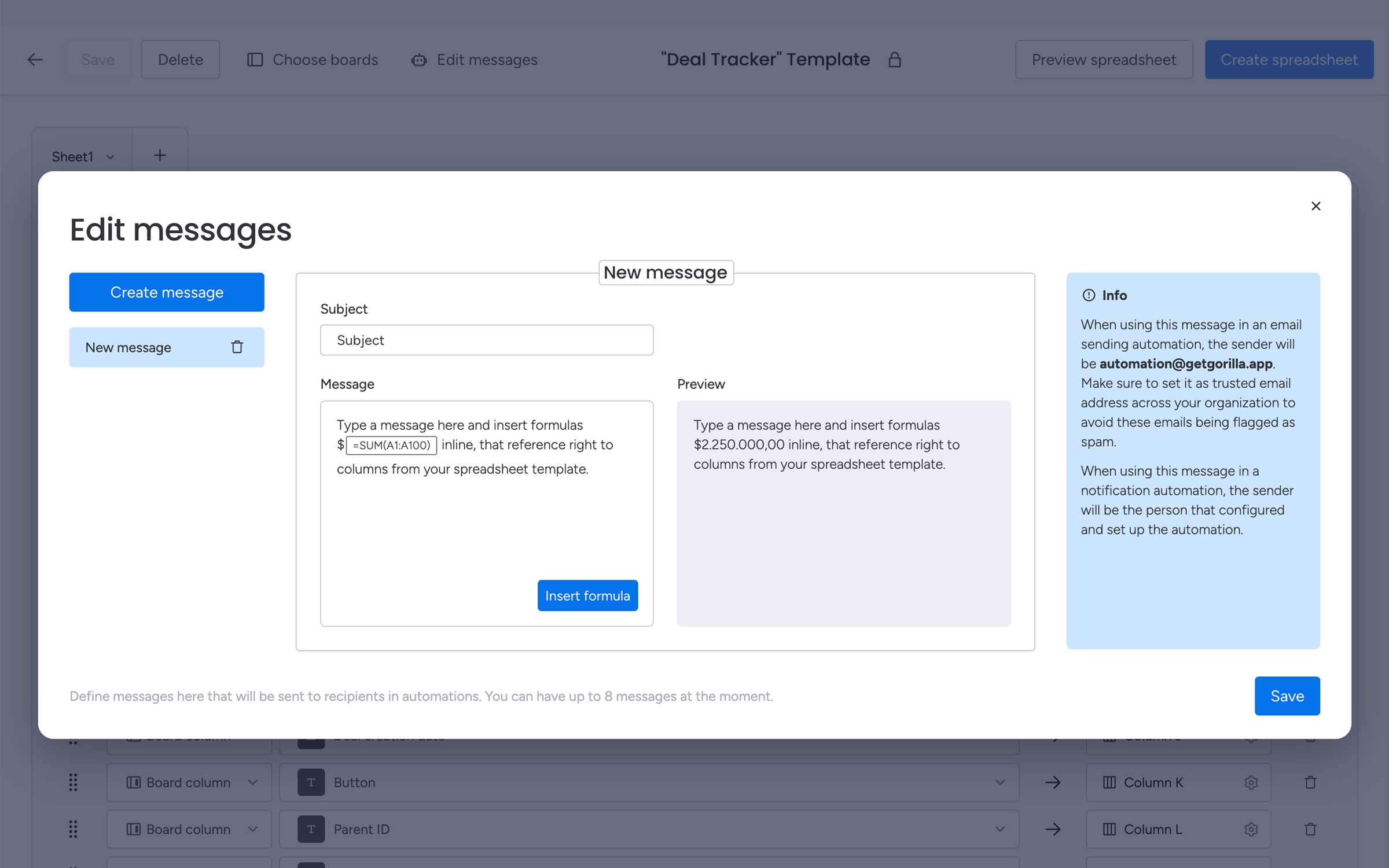Delete the New message entry
The image size is (1389, 868).
pos(237,347)
